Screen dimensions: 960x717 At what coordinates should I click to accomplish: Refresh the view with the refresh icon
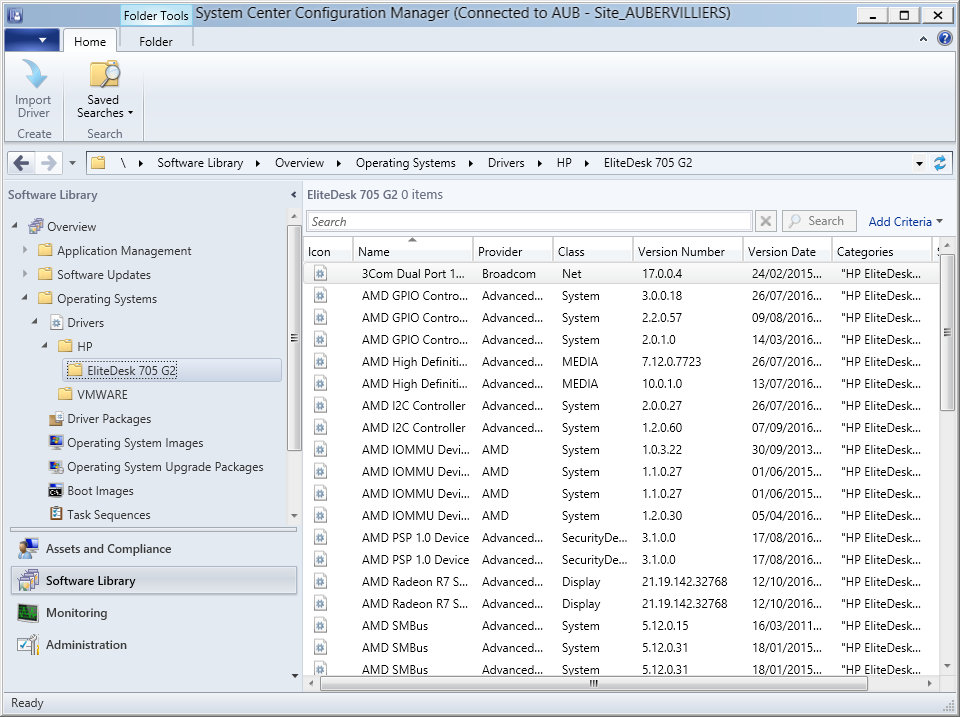940,163
